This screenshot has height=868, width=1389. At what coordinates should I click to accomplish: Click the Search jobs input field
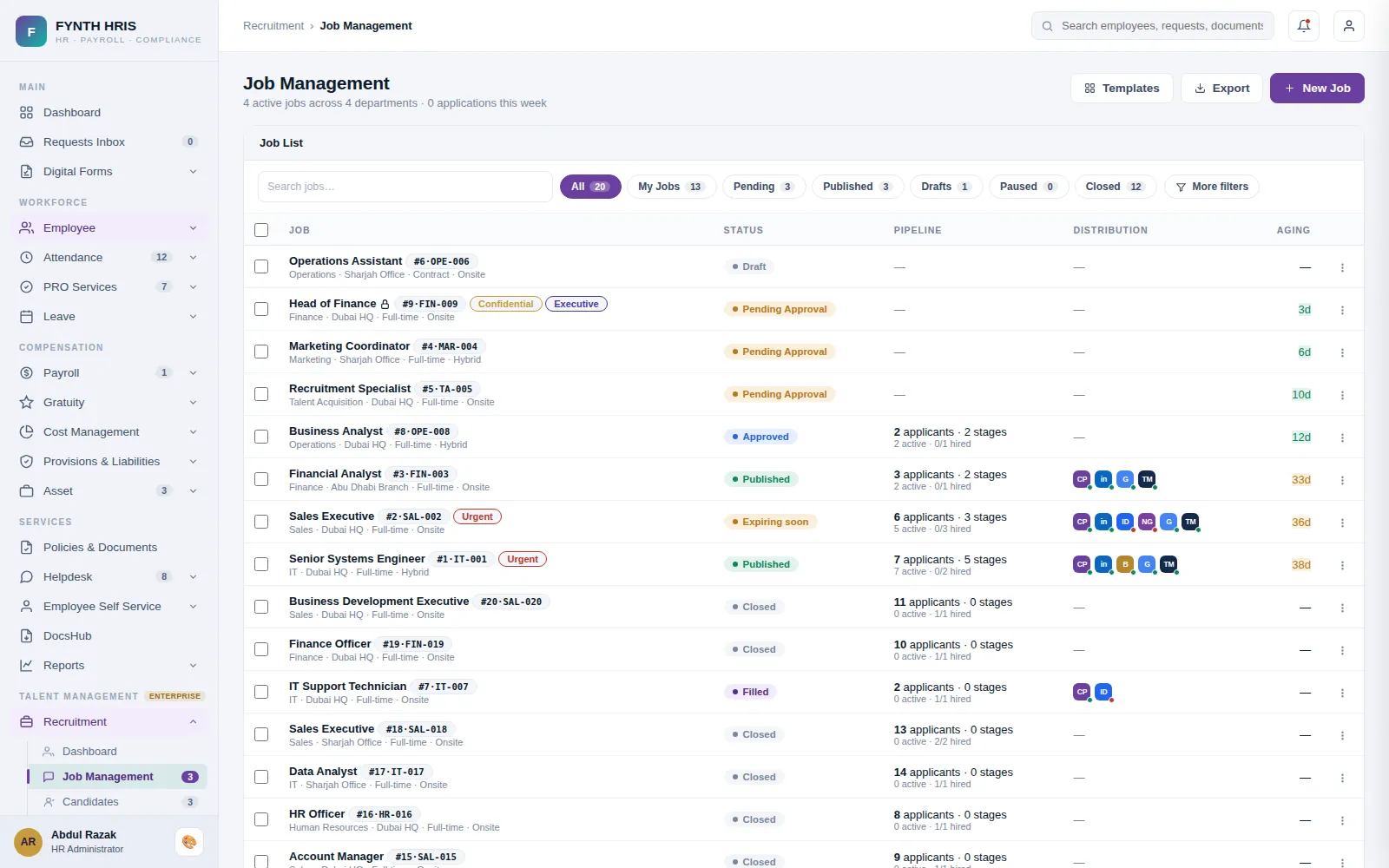tap(405, 187)
